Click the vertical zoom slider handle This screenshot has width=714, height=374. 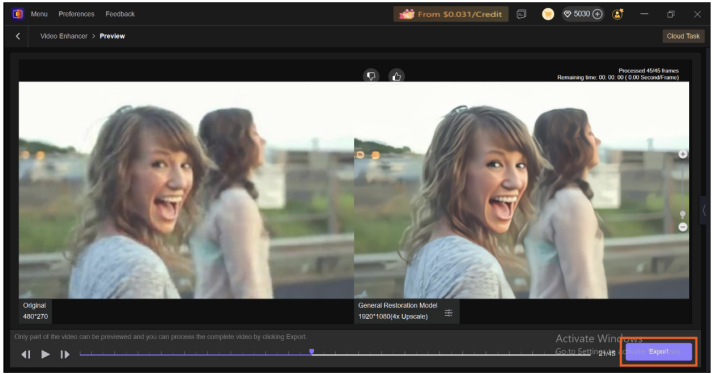(x=683, y=214)
